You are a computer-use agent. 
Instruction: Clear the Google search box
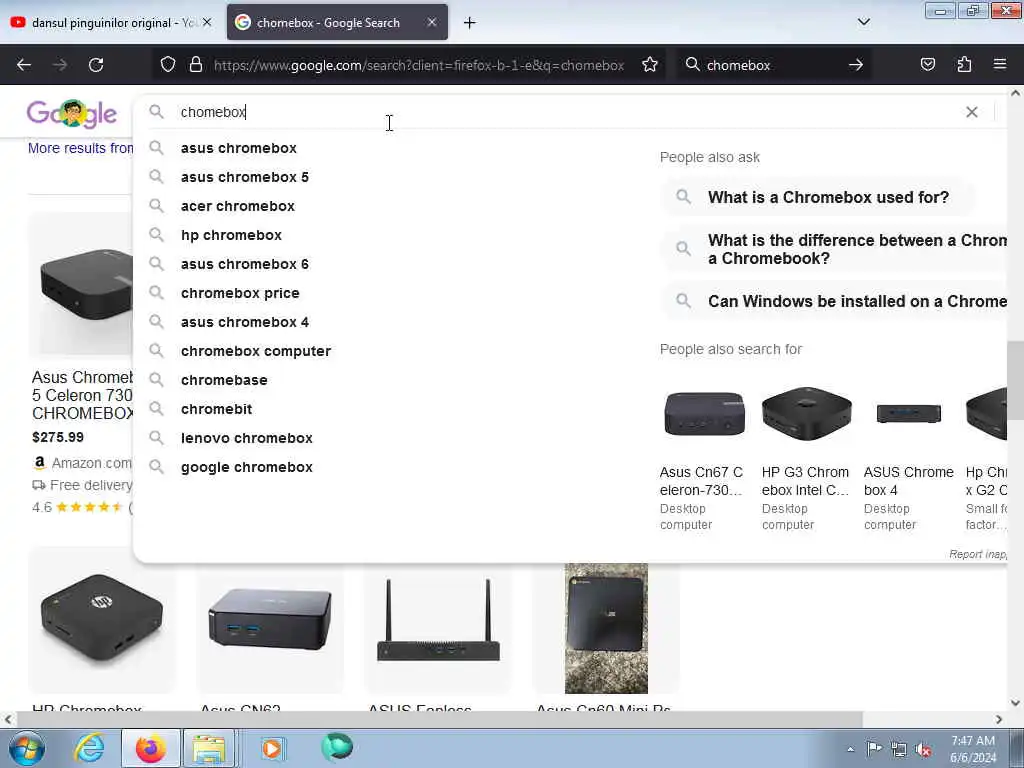(x=972, y=112)
